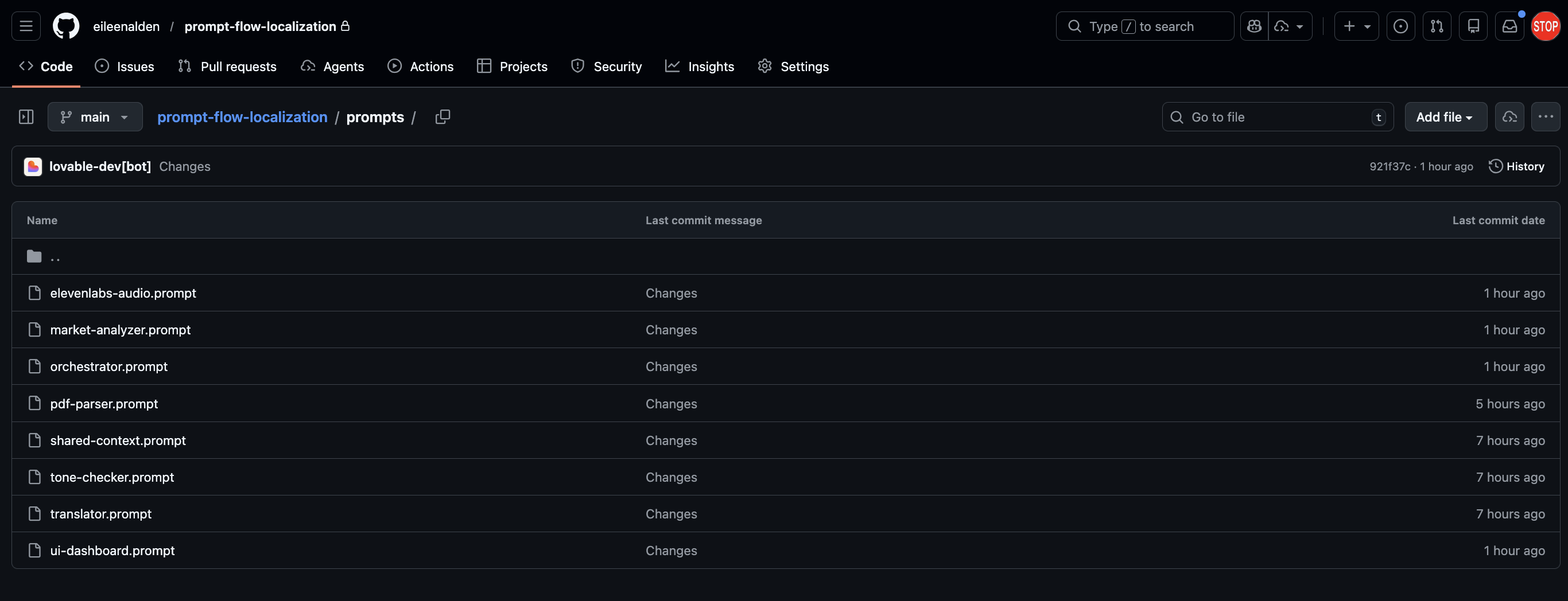Open the global navigation hamburger menu
The height and width of the screenshot is (601, 1568).
[26, 26]
